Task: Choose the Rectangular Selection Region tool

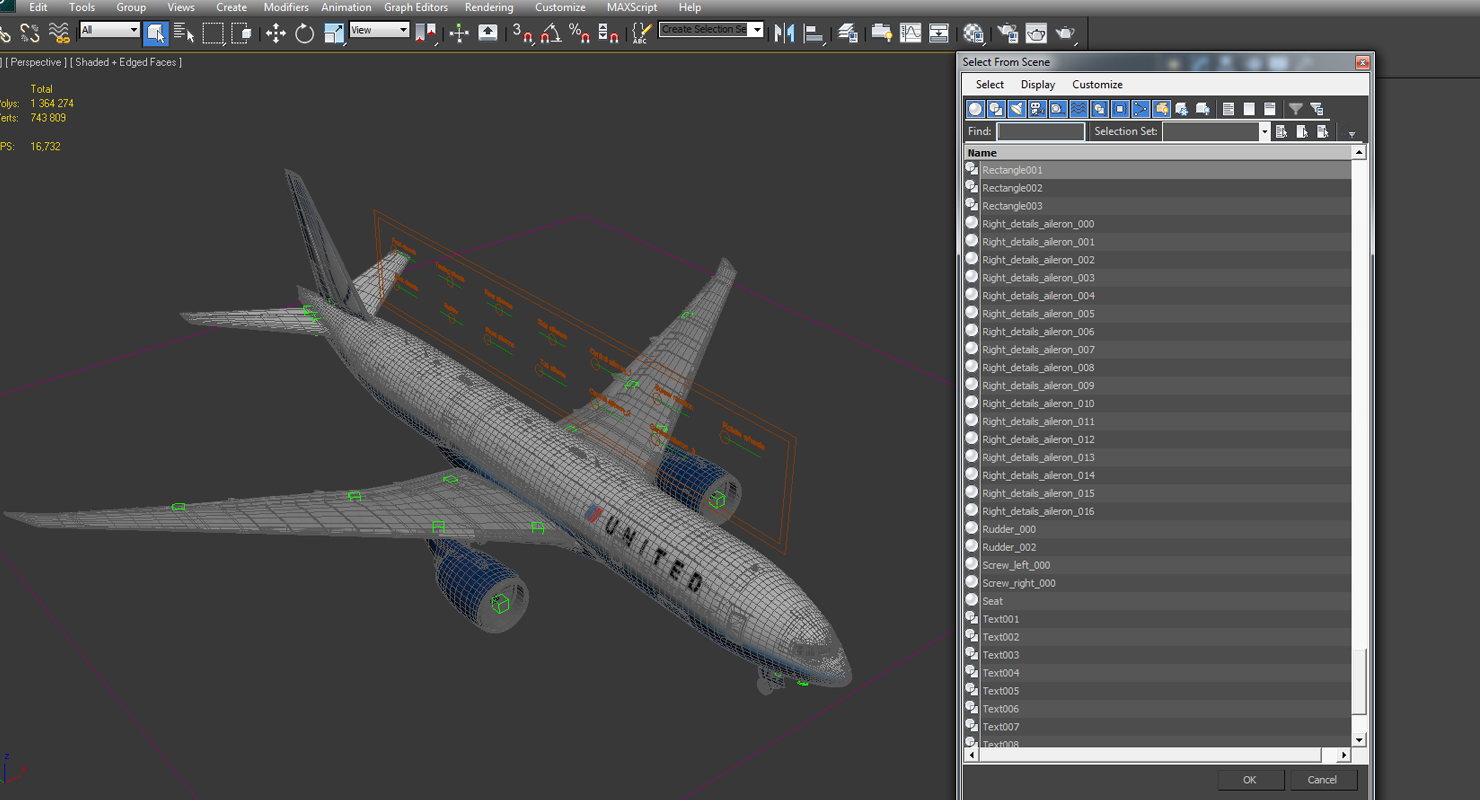Action: tap(213, 33)
